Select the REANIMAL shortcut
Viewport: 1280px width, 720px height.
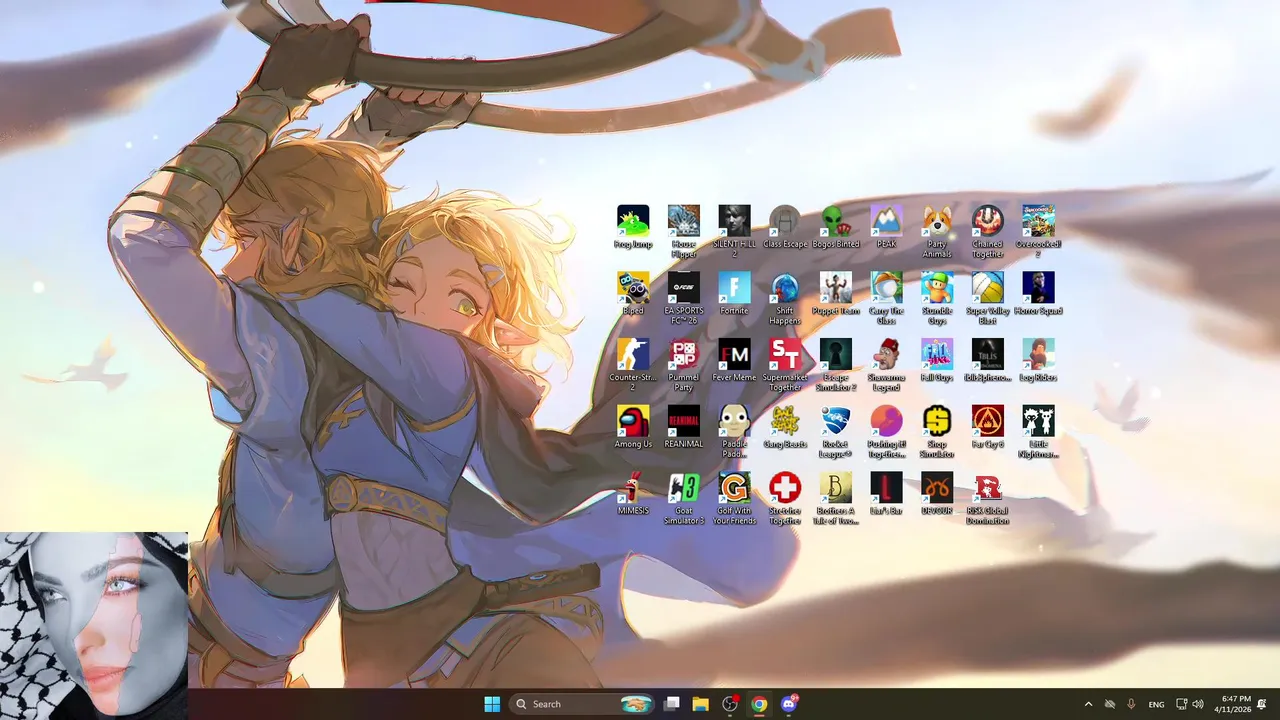(x=684, y=427)
